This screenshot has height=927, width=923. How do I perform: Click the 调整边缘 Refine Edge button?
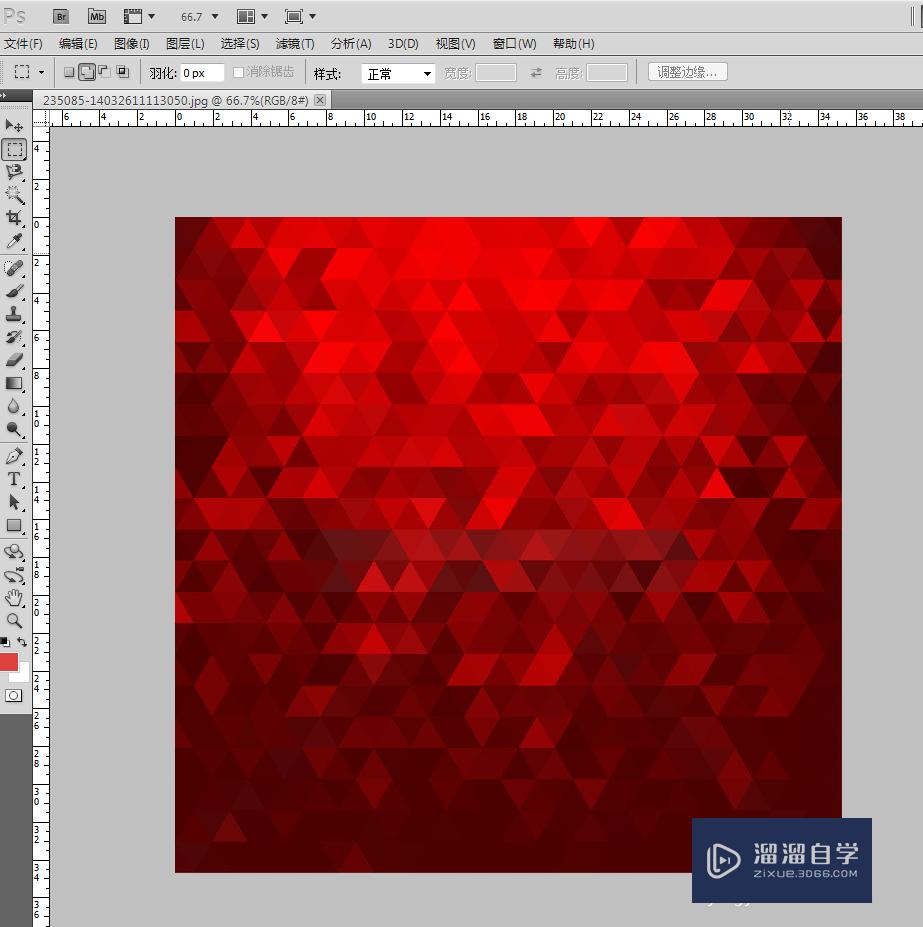click(x=688, y=72)
